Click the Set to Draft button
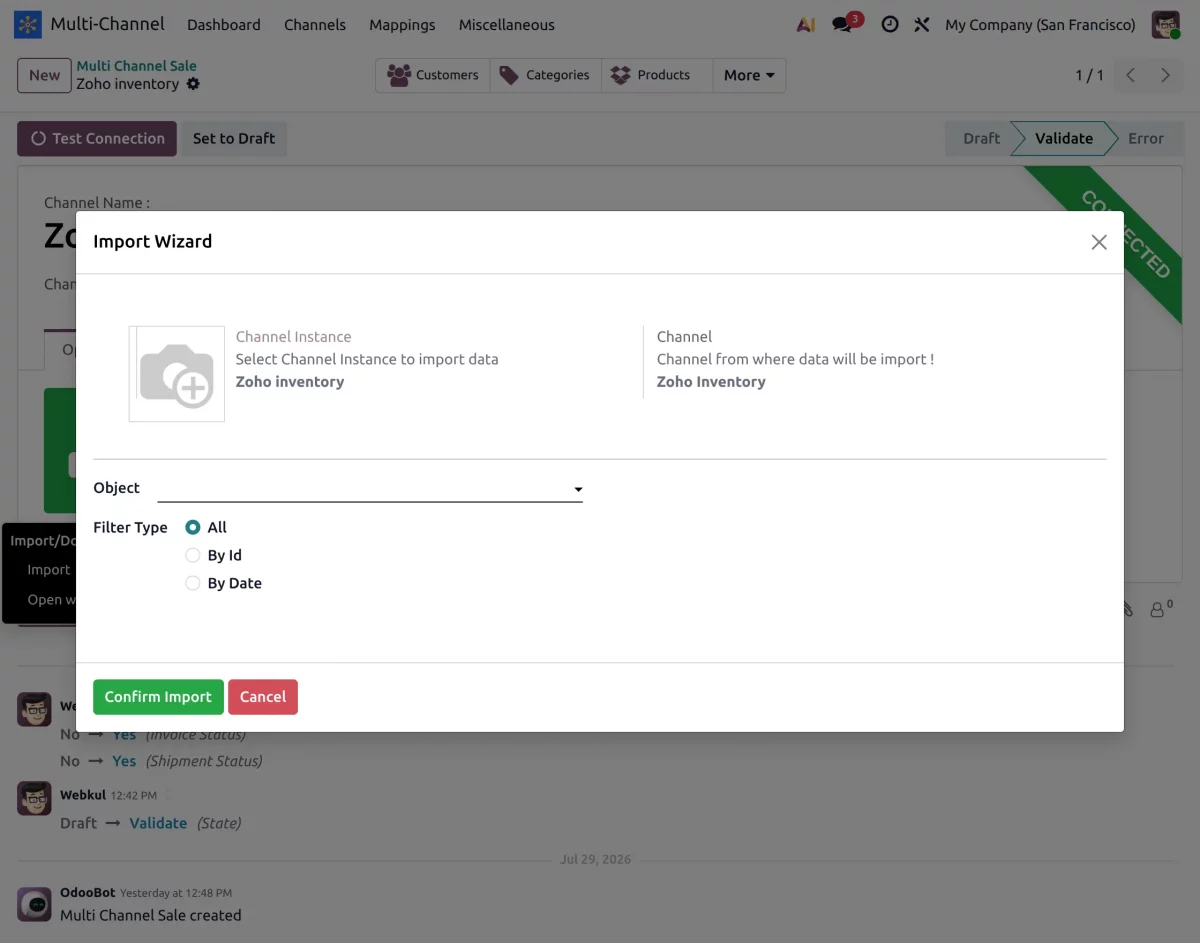The width and height of the screenshot is (1200, 943). [234, 139]
